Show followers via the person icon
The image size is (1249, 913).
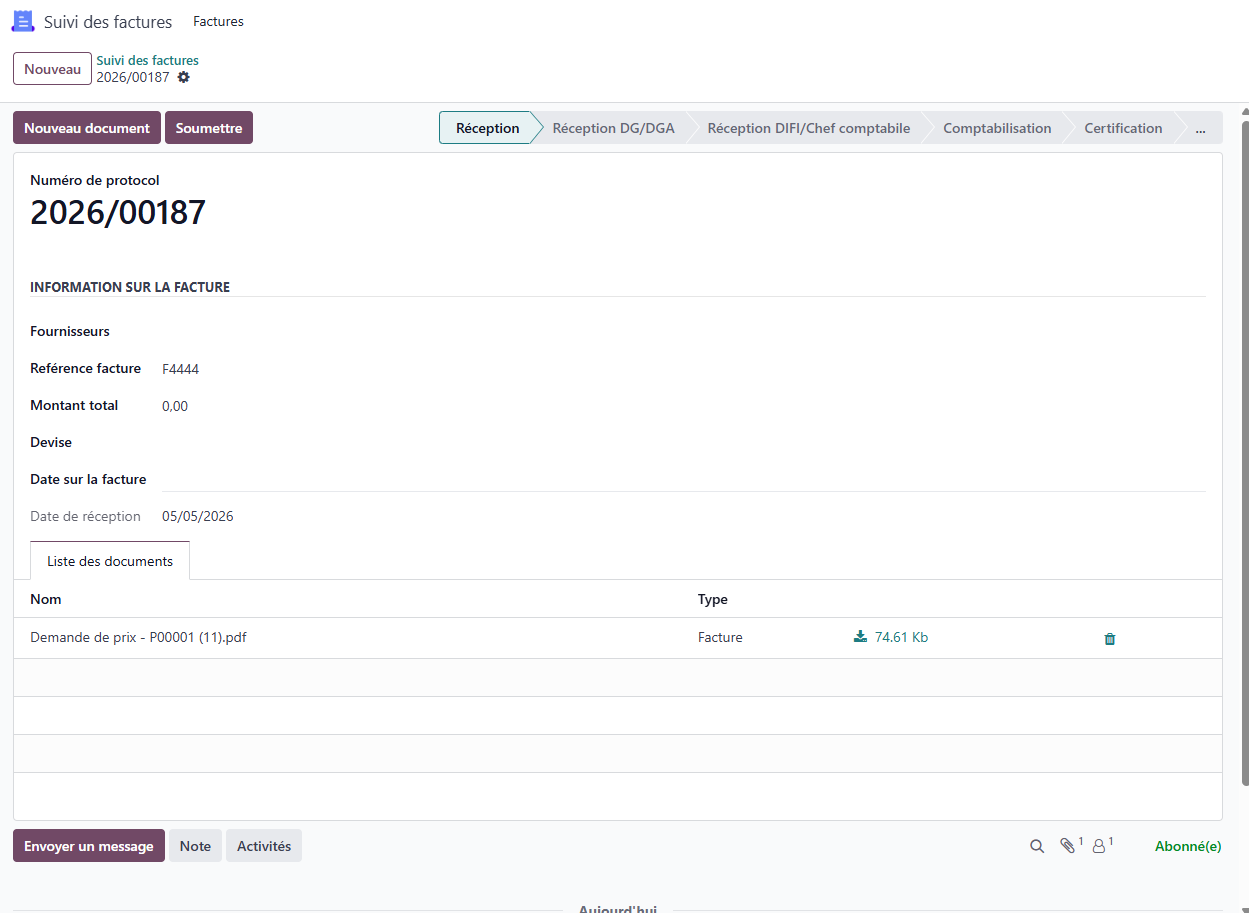tap(1100, 846)
